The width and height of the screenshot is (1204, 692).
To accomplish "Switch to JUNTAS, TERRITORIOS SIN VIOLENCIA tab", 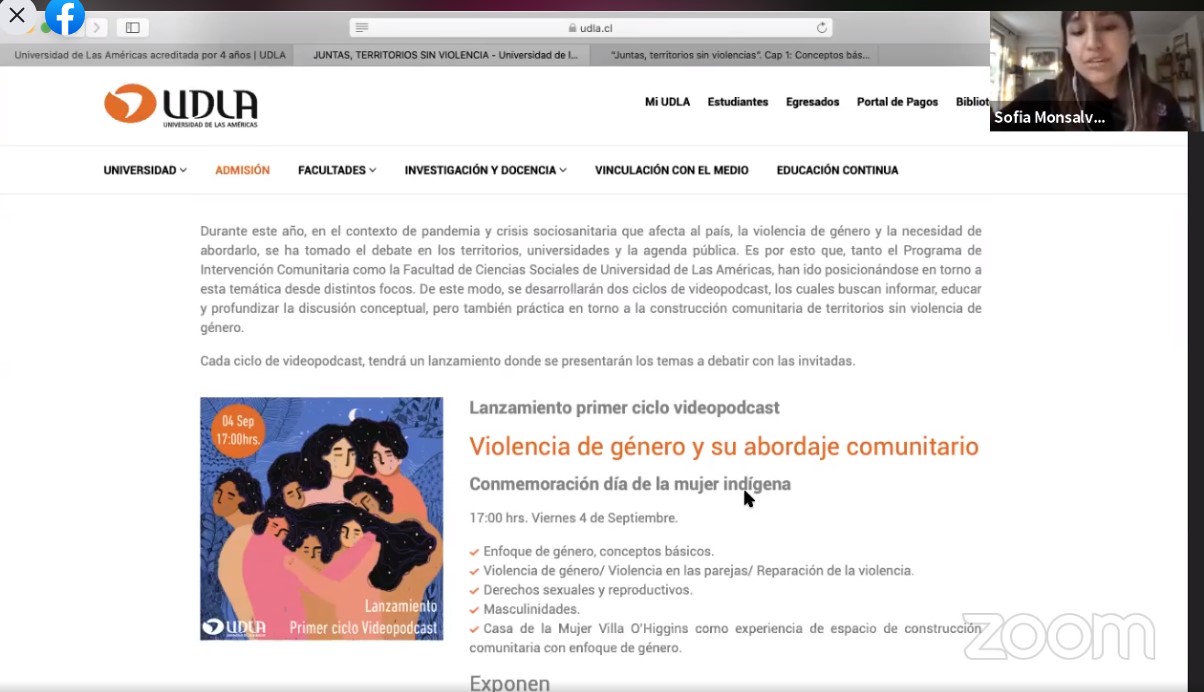I will (x=445, y=55).
